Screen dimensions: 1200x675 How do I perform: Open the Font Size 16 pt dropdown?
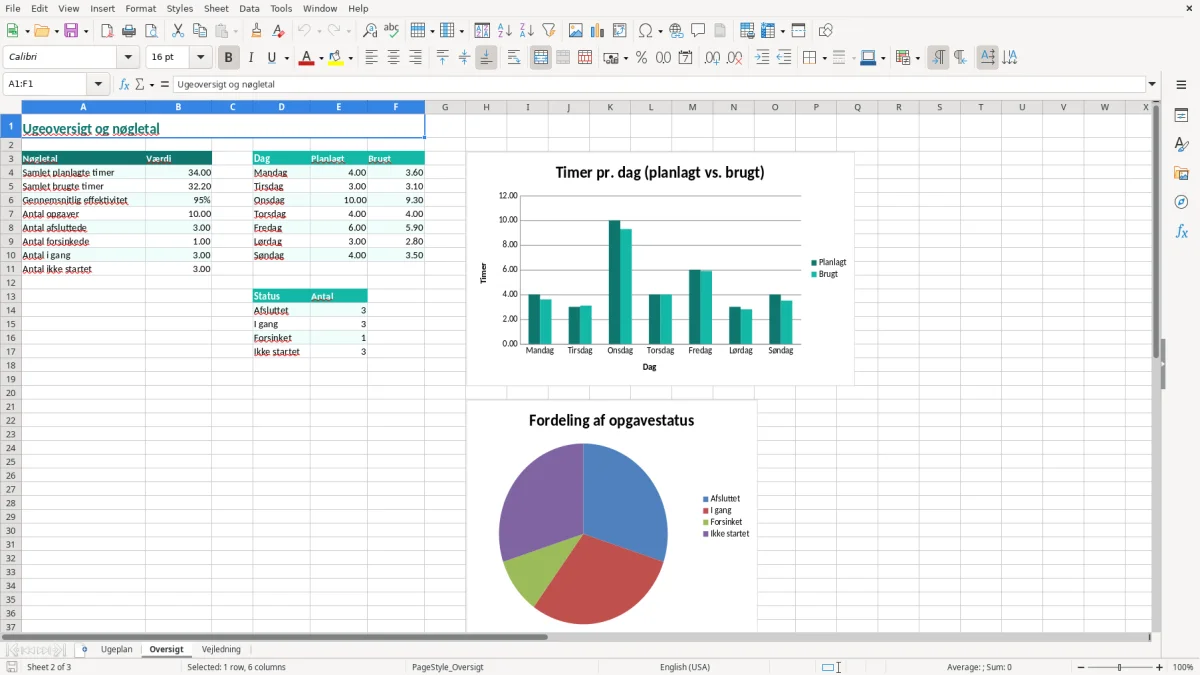(200, 58)
